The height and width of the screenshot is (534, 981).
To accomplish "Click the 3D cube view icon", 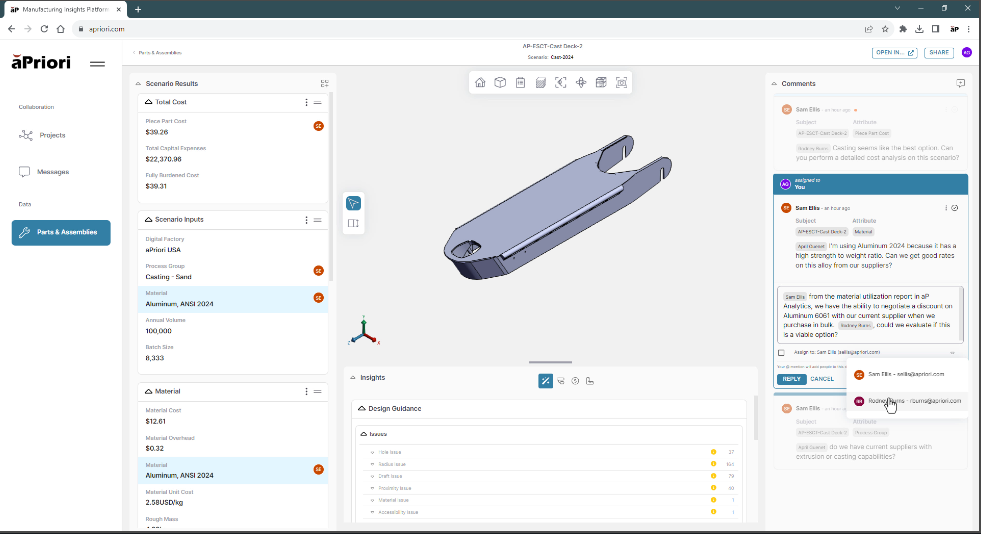I will coord(501,83).
